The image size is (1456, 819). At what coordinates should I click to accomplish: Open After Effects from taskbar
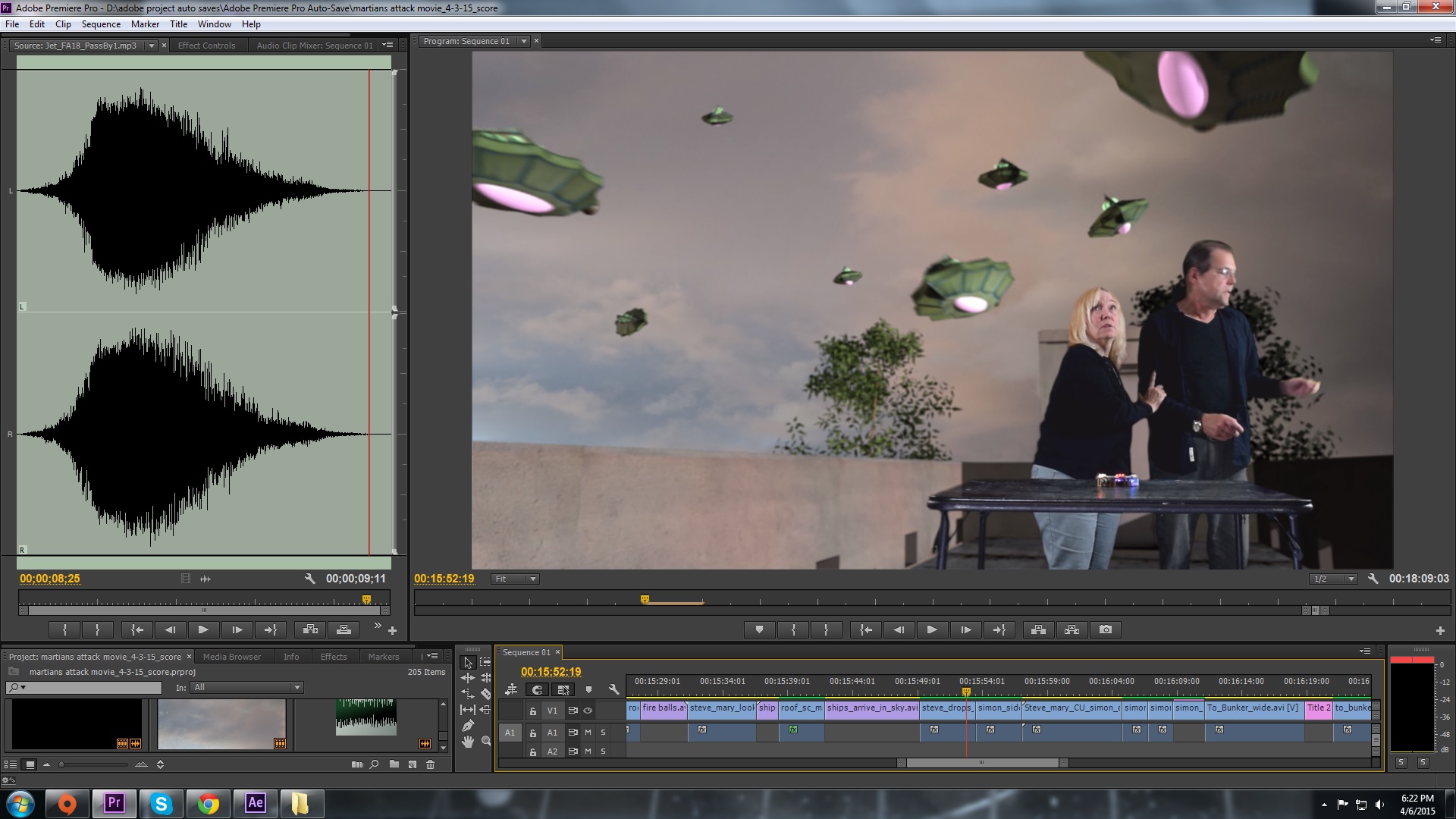click(256, 803)
